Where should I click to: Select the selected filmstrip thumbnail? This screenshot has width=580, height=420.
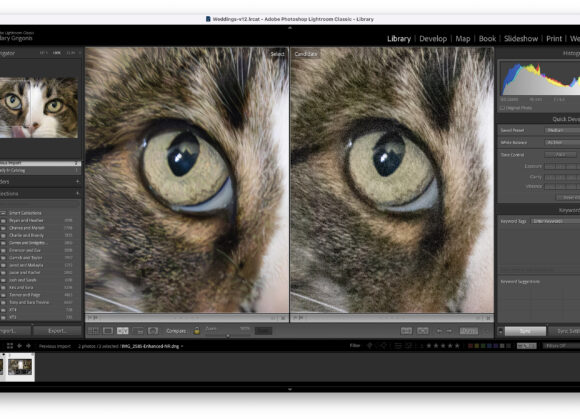[x=20, y=367]
